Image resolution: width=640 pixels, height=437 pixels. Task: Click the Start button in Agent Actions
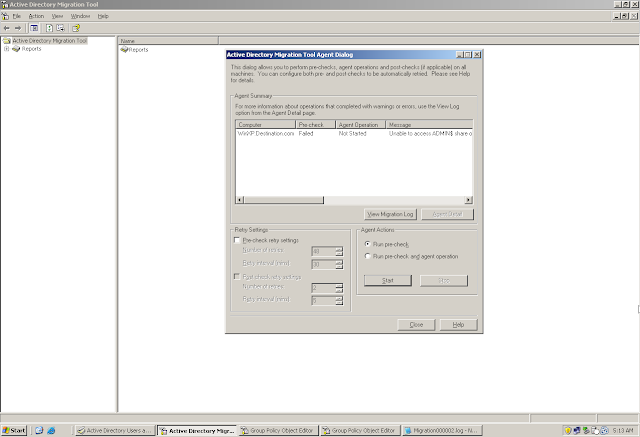388,280
